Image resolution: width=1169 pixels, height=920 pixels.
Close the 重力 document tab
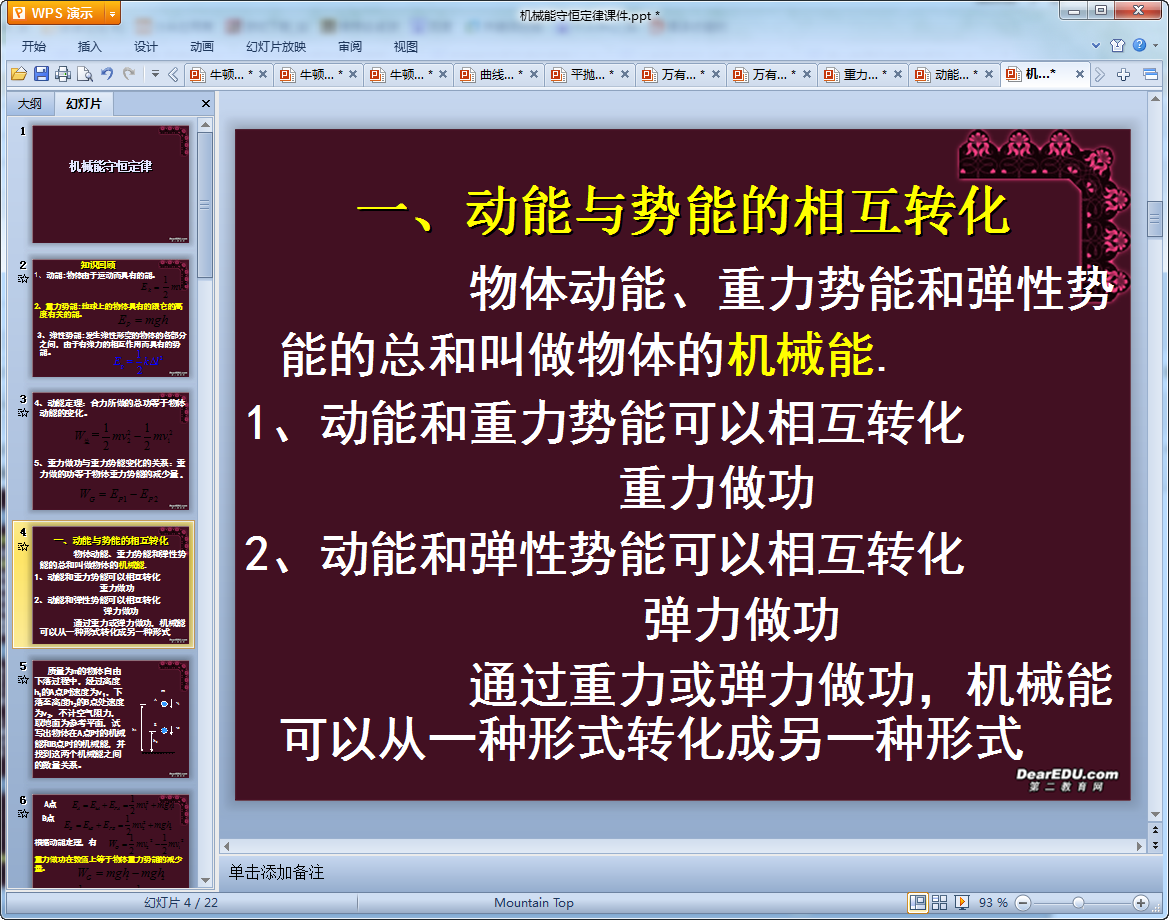click(898, 75)
